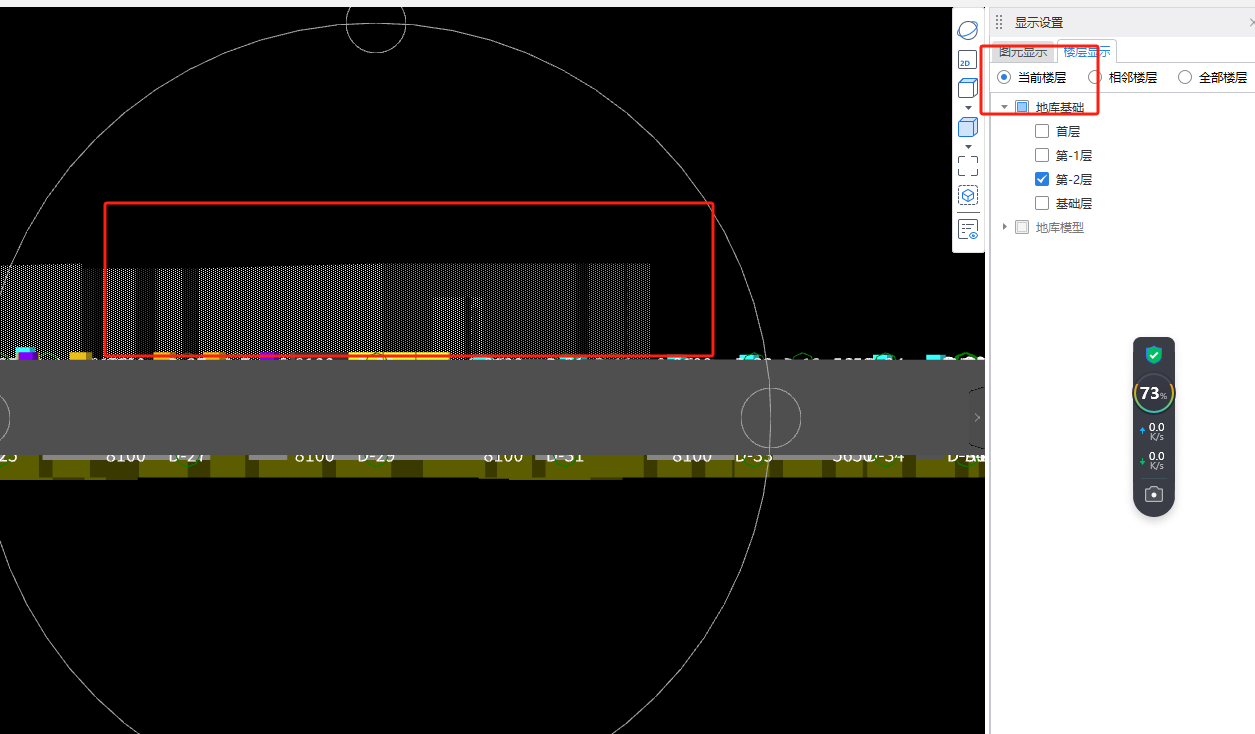Collapse the 地库基础 tree node

coord(1005,107)
